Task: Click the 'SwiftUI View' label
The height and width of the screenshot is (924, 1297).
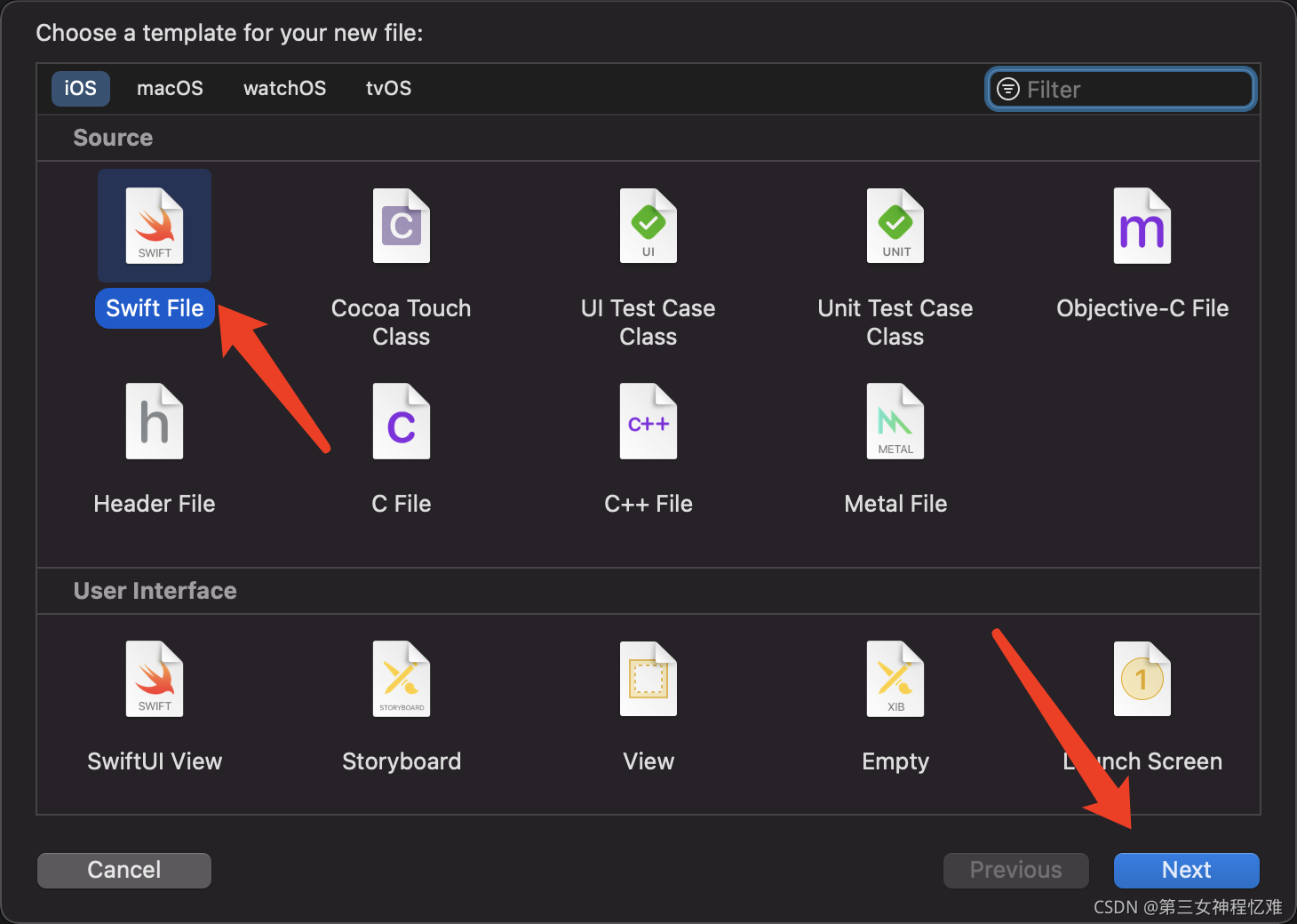Action: [155, 761]
